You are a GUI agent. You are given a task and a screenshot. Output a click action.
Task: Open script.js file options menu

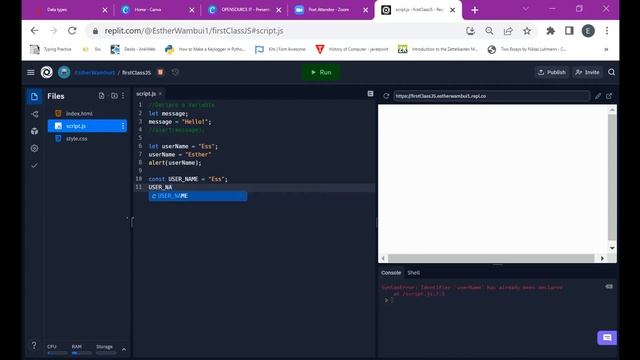click(123, 126)
